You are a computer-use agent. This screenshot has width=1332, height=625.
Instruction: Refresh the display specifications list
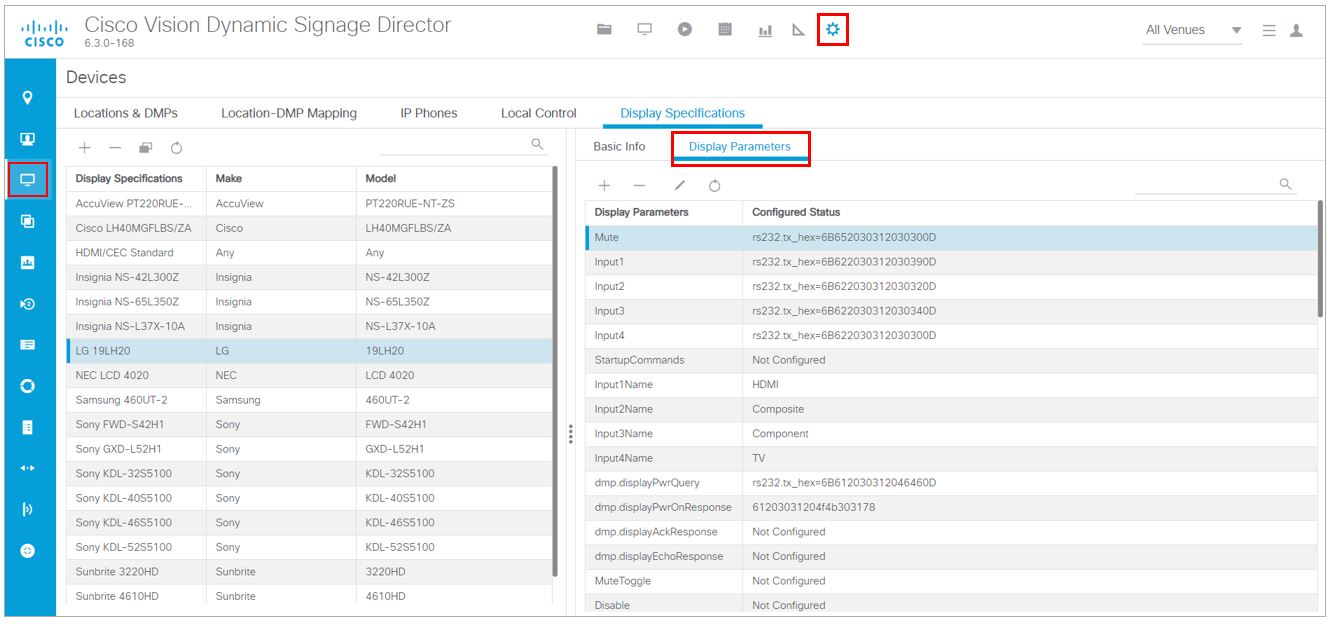(177, 148)
